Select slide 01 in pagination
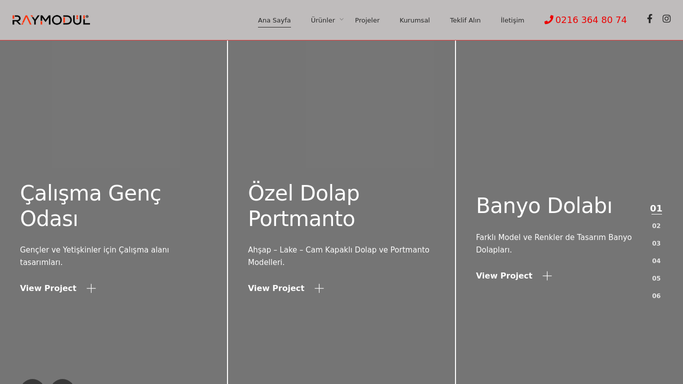This screenshot has width=683, height=384. click(656, 208)
